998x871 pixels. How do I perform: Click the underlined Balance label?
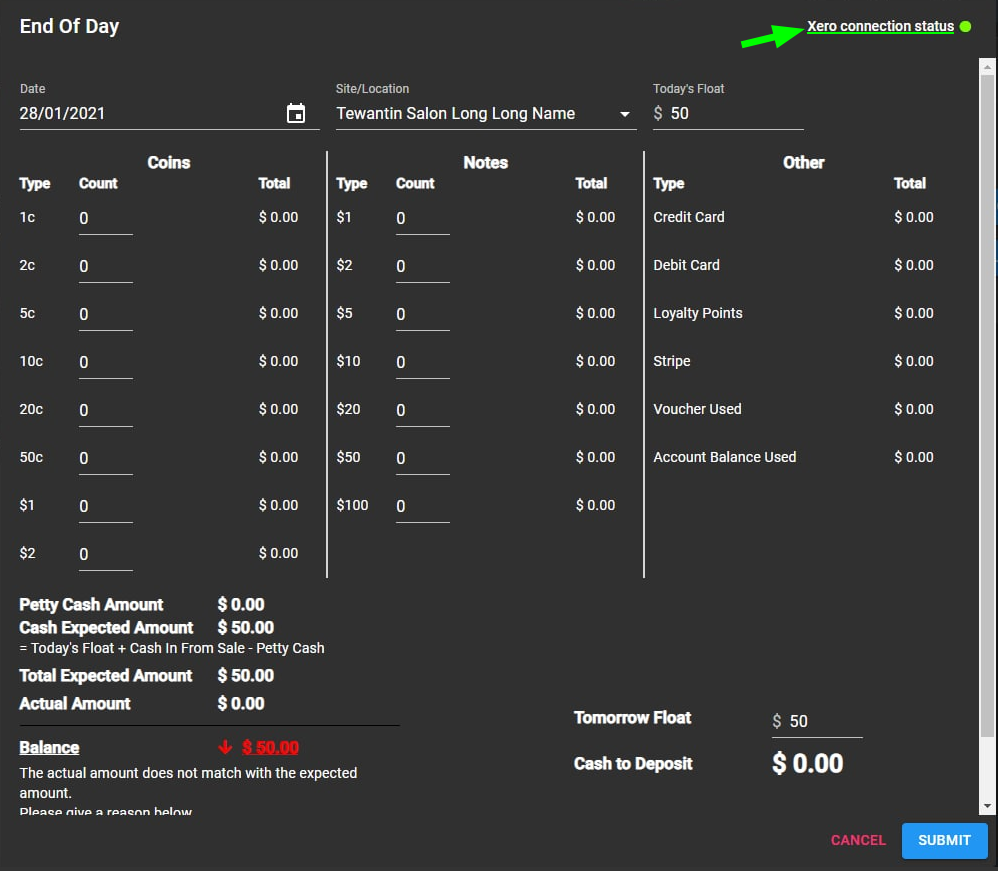pos(49,748)
